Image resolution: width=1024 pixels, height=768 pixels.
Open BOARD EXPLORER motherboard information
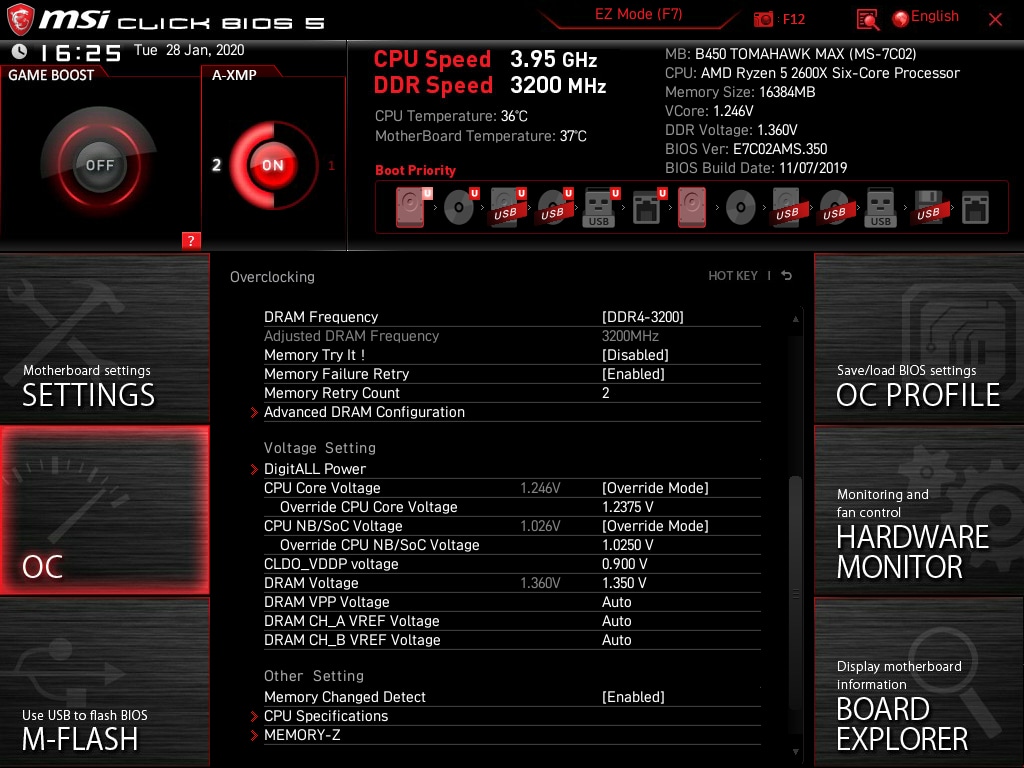click(919, 682)
